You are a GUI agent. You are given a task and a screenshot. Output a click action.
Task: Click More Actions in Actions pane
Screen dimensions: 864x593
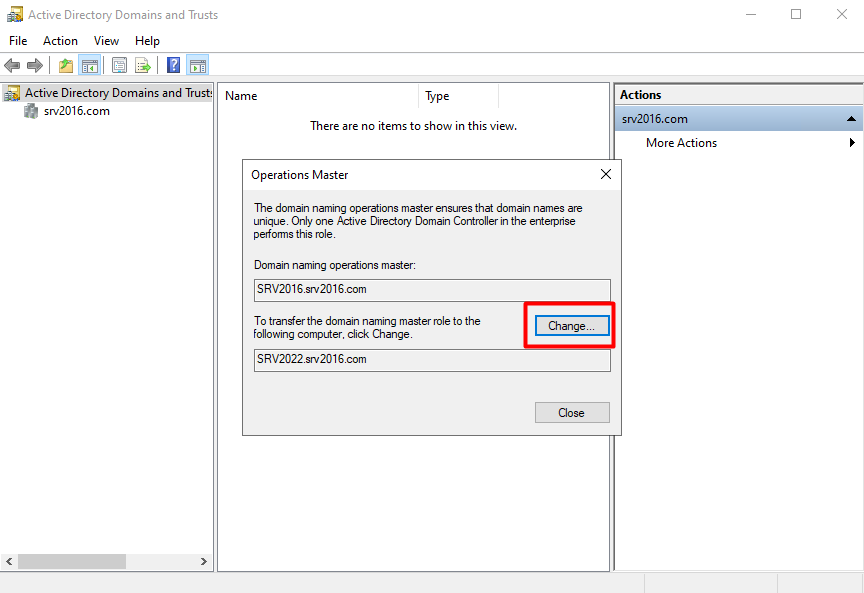pyautogui.click(x=681, y=143)
